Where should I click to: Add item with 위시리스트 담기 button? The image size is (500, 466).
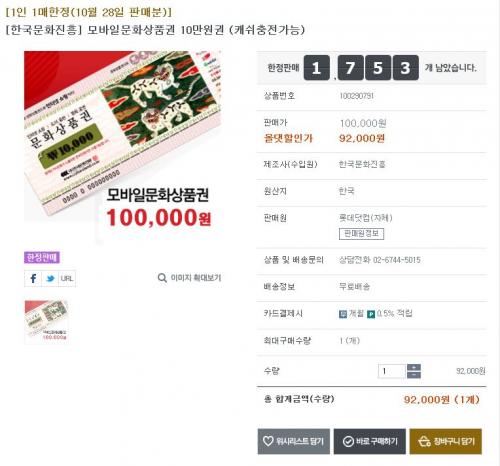pos(294,441)
